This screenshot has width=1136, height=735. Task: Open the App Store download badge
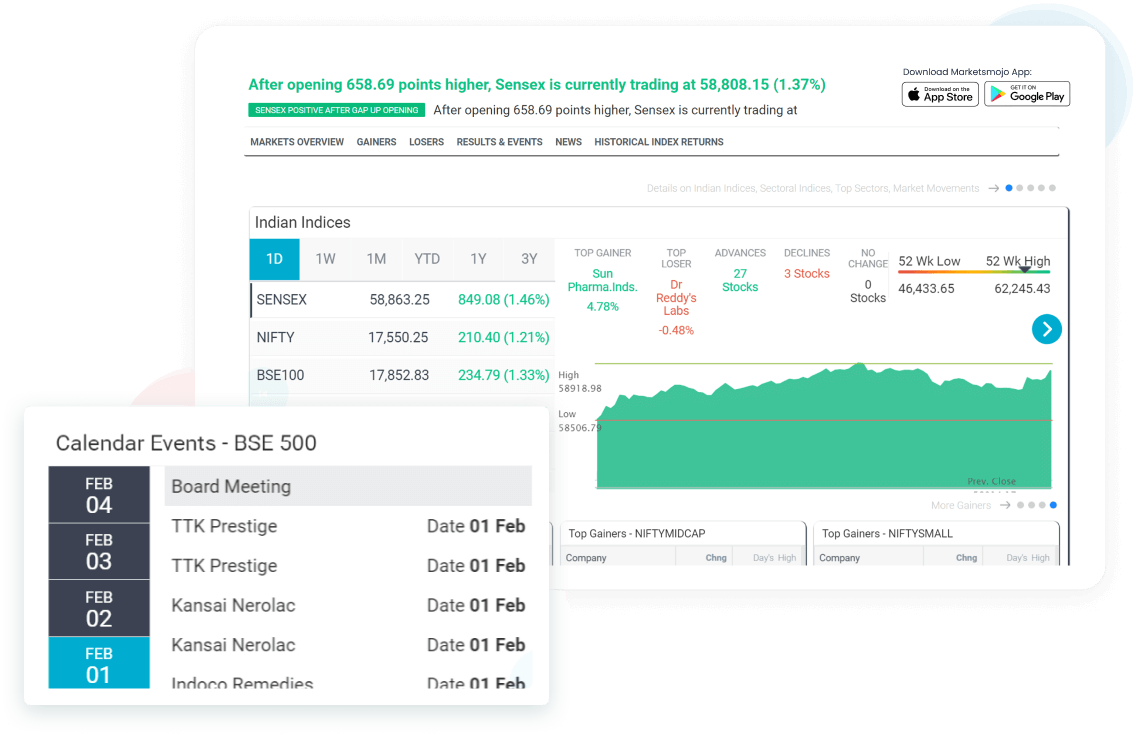(x=940, y=94)
